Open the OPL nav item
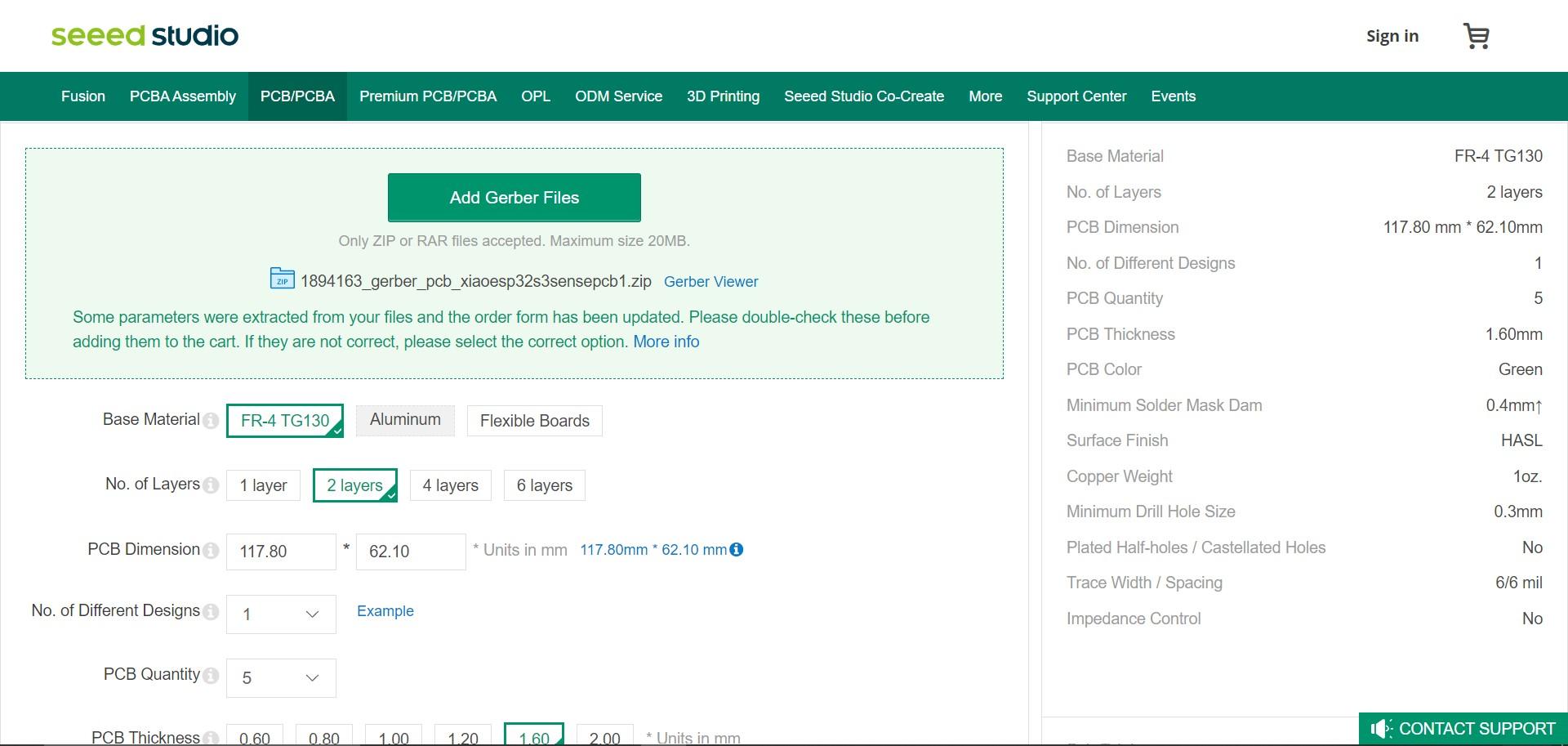The width and height of the screenshot is (1568, 746). [x=536, y=96]
